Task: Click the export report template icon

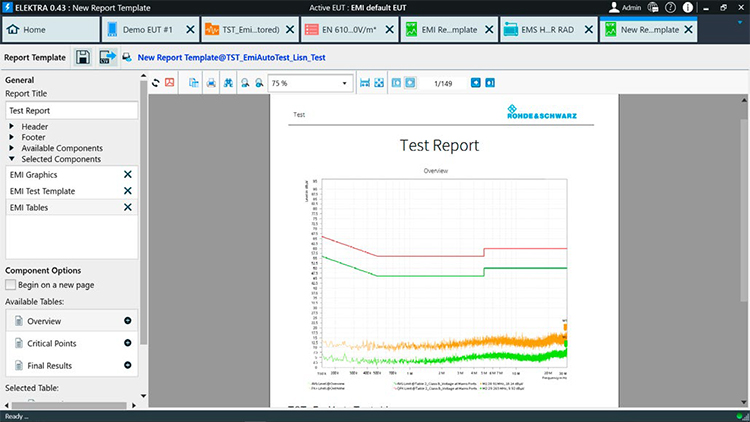Action: 107,58
